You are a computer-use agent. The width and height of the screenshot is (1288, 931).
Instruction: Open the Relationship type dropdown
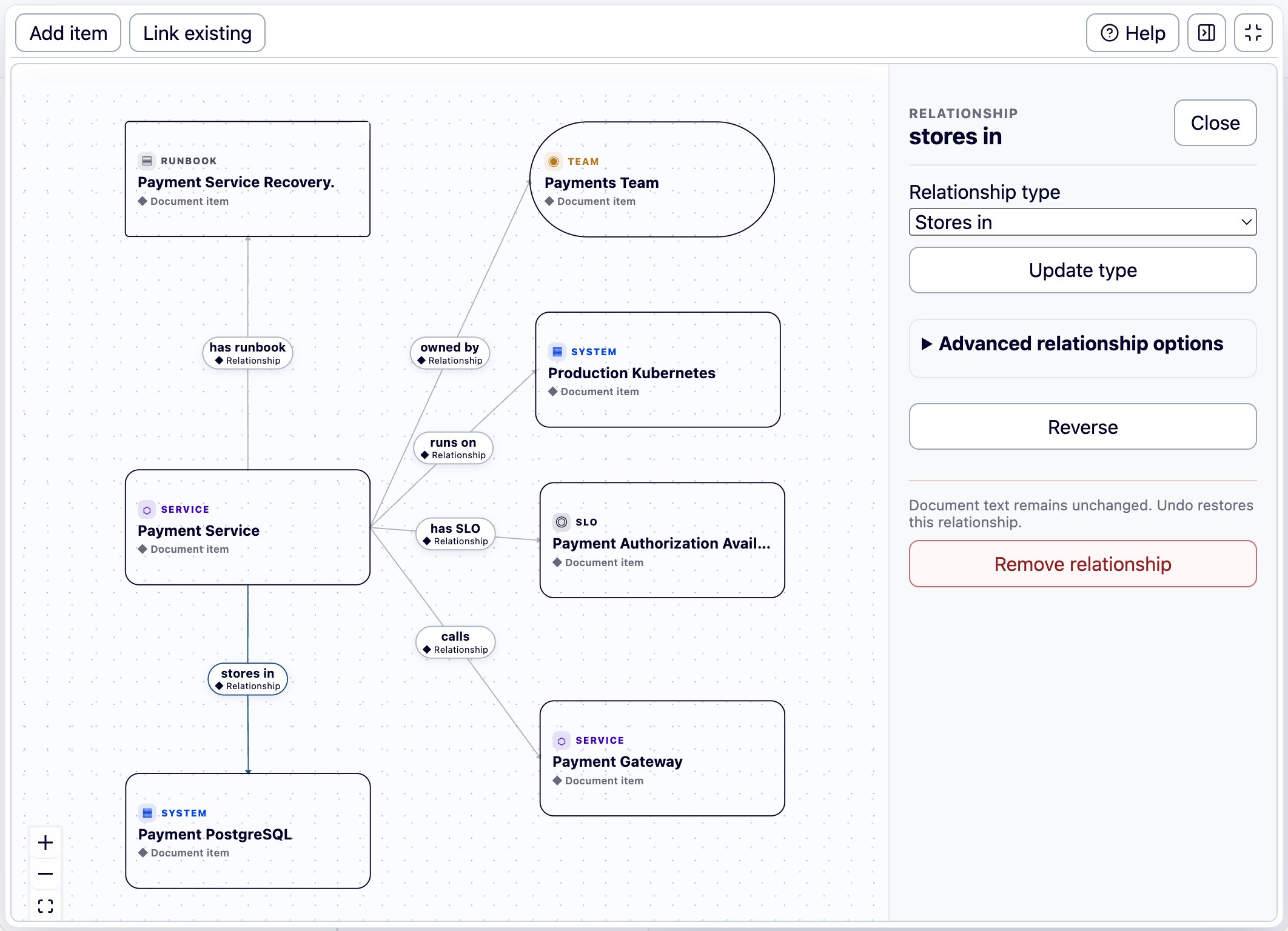coord(1082,222)
